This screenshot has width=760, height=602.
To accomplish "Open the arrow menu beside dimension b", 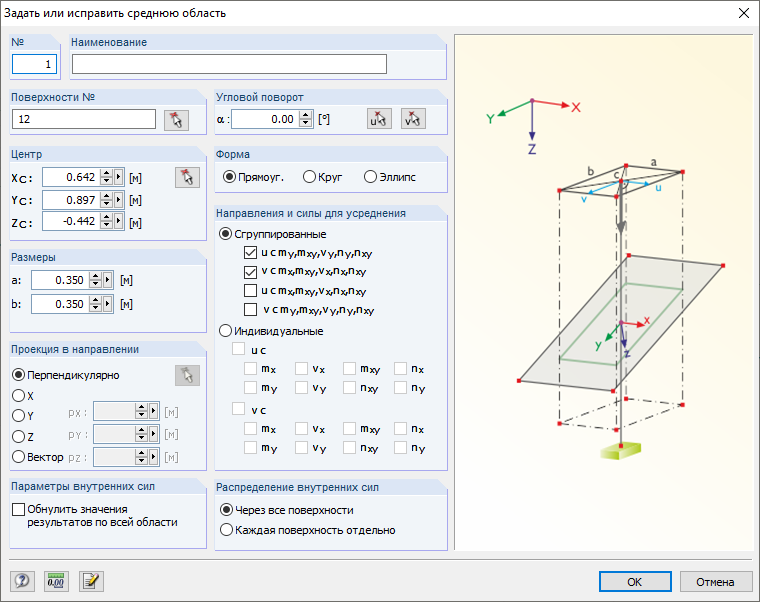I will click(x=108, y=304).
